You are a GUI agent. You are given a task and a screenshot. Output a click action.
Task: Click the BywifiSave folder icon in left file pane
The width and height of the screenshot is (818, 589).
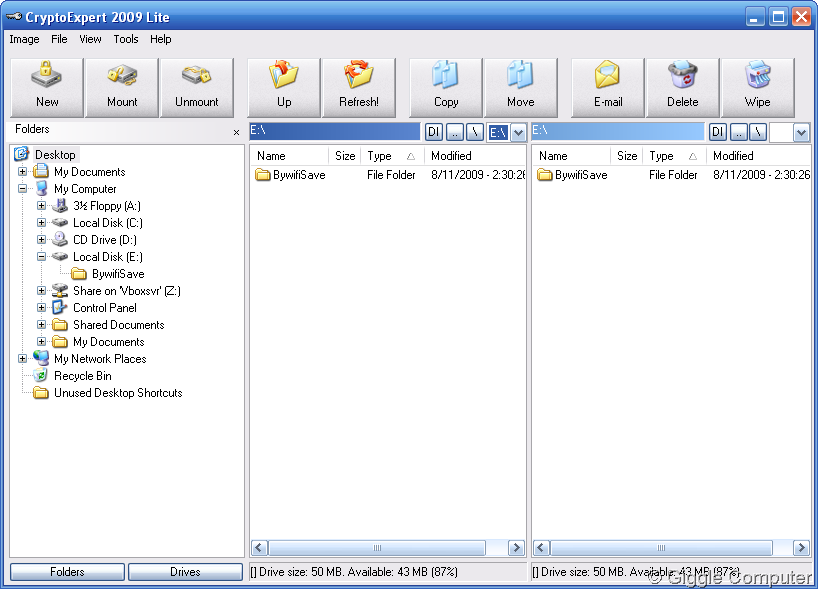tap(262, 174)
